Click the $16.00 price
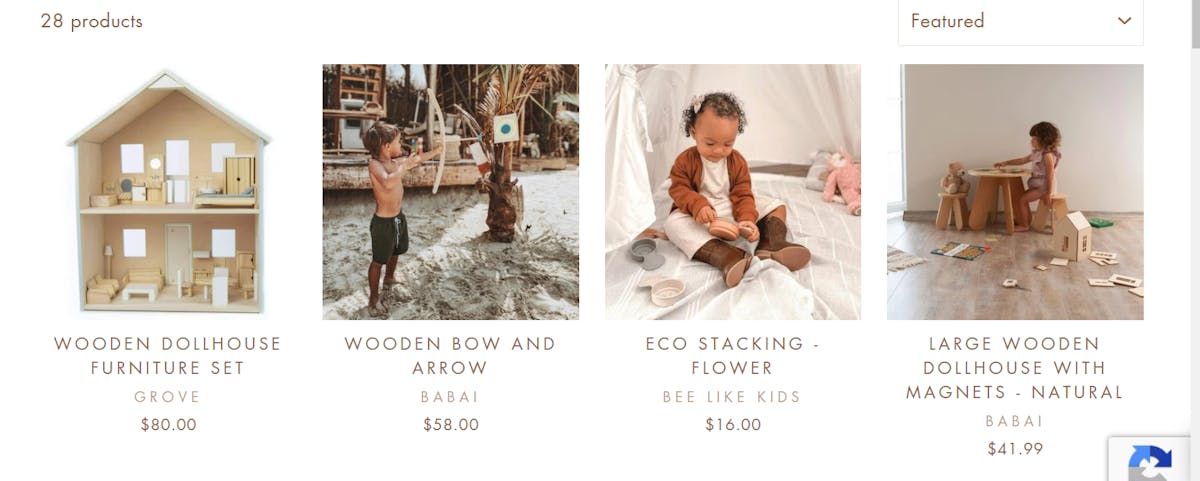Image resolution: width=1200 pixels, height=481 pixels. tap(733, 424)
